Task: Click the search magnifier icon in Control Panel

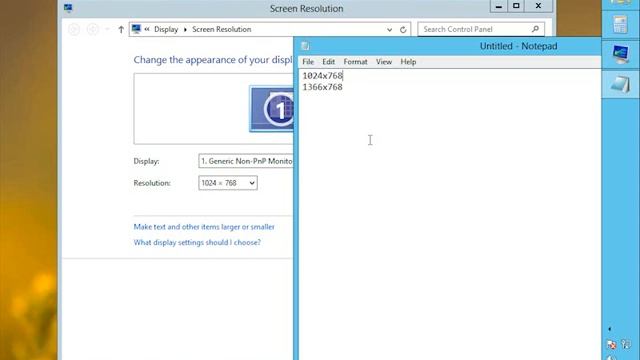Action: coord(535,29)
